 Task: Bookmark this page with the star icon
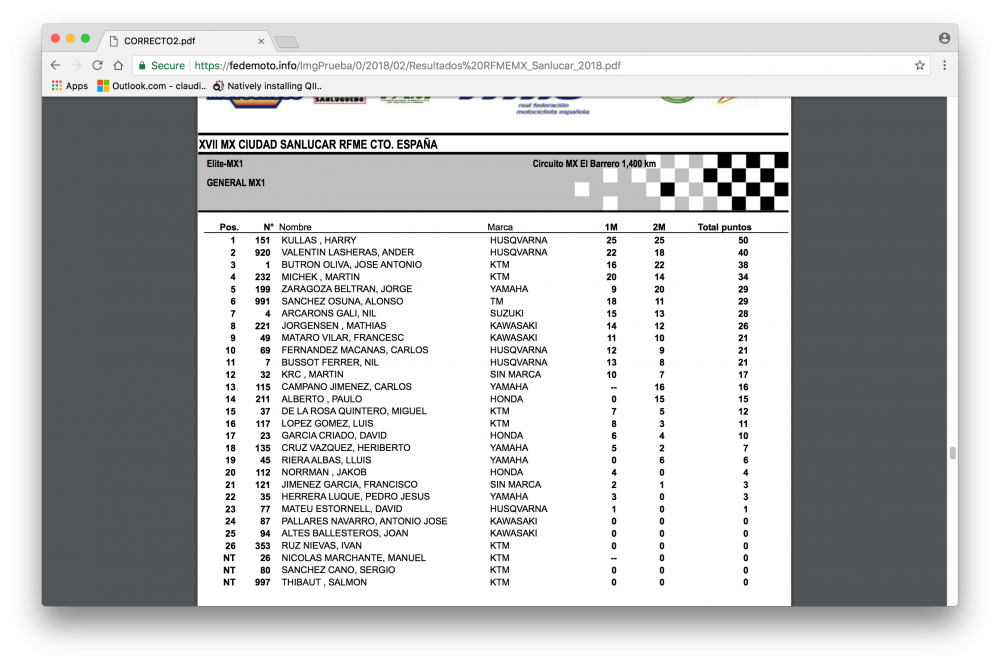[x=920, y=65]
